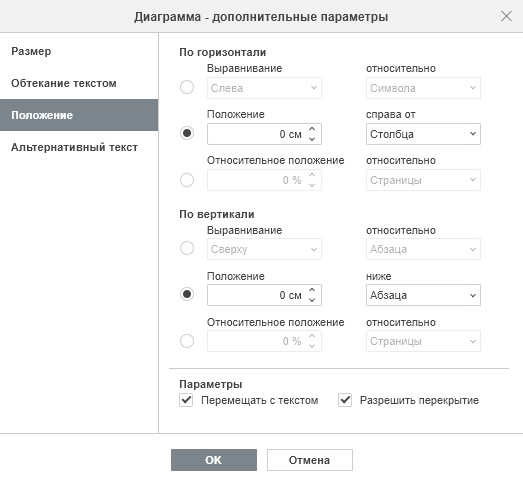Increase vertical relative percent with up arrow

[312, 336]
